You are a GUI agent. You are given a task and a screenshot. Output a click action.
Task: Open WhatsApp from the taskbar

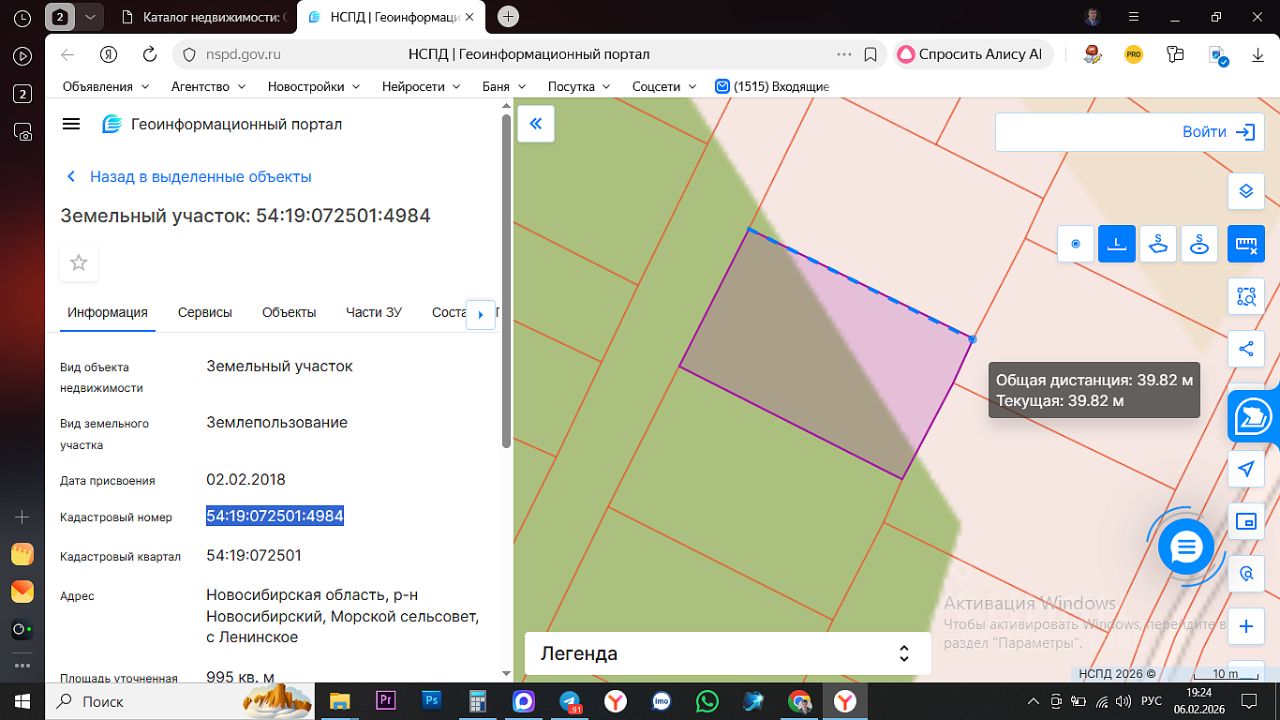708,701
